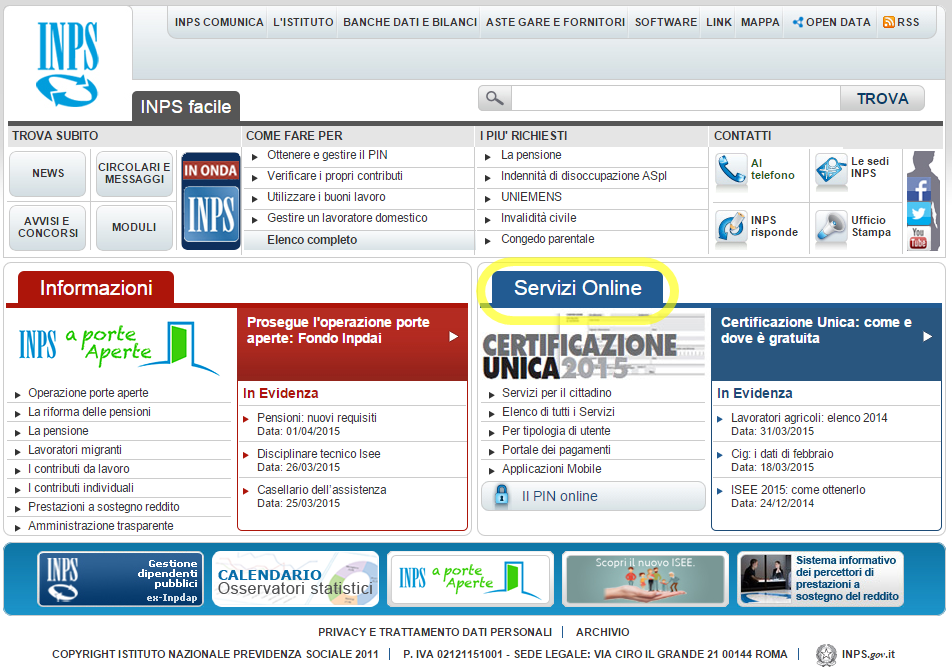The height and width of the screenshot is (669, 952).
Task: Click the MODULI button
Action: pyautogui.click(x=134, y=228)
